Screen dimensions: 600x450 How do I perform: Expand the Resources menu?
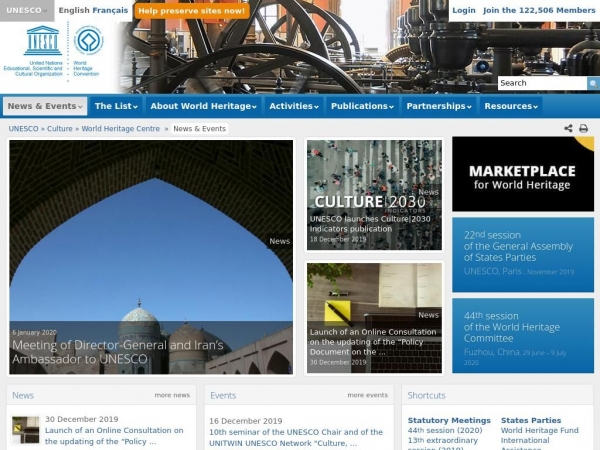click(511, 106)
